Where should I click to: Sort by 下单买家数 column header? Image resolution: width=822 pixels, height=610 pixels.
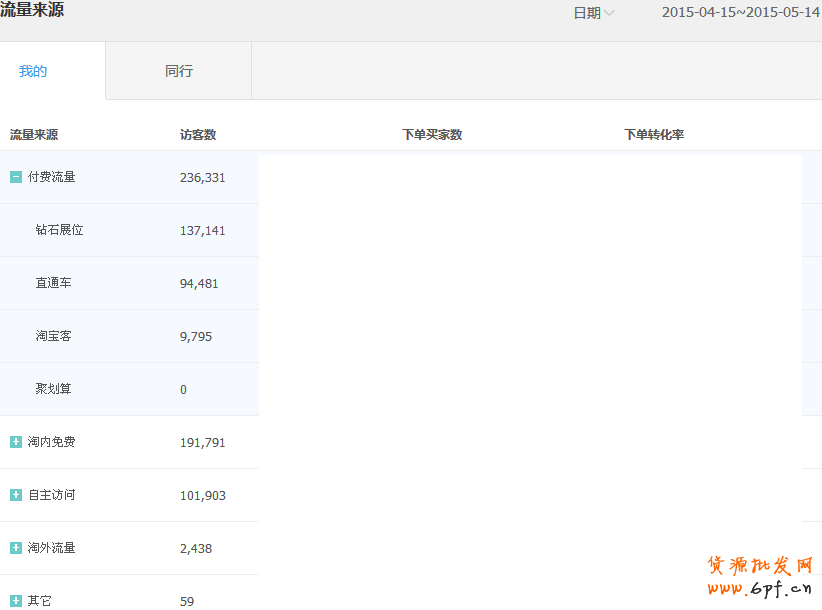[432, 135]
